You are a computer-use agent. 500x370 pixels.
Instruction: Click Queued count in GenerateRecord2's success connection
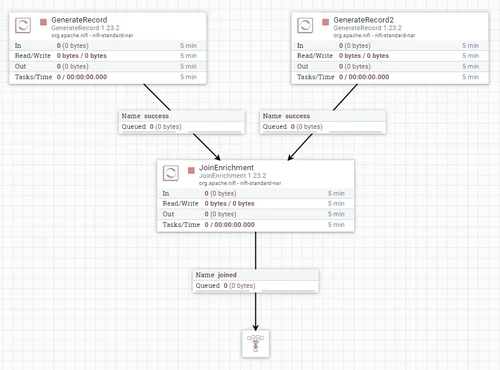306,127
